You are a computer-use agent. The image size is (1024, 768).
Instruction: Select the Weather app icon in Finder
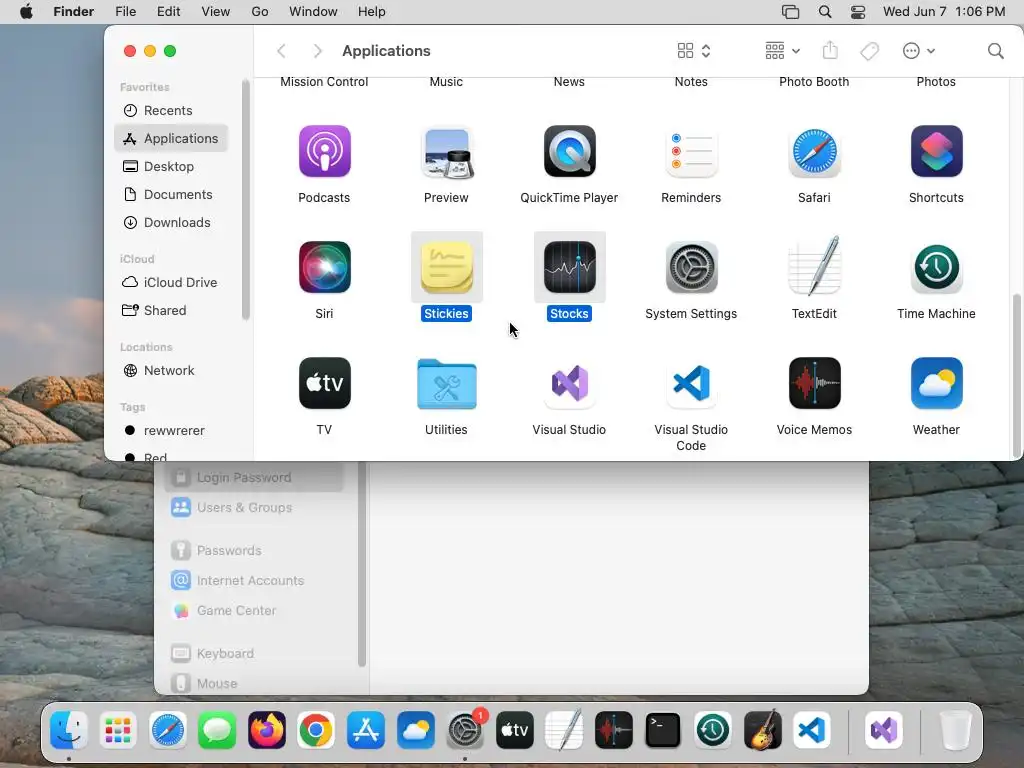936,383
